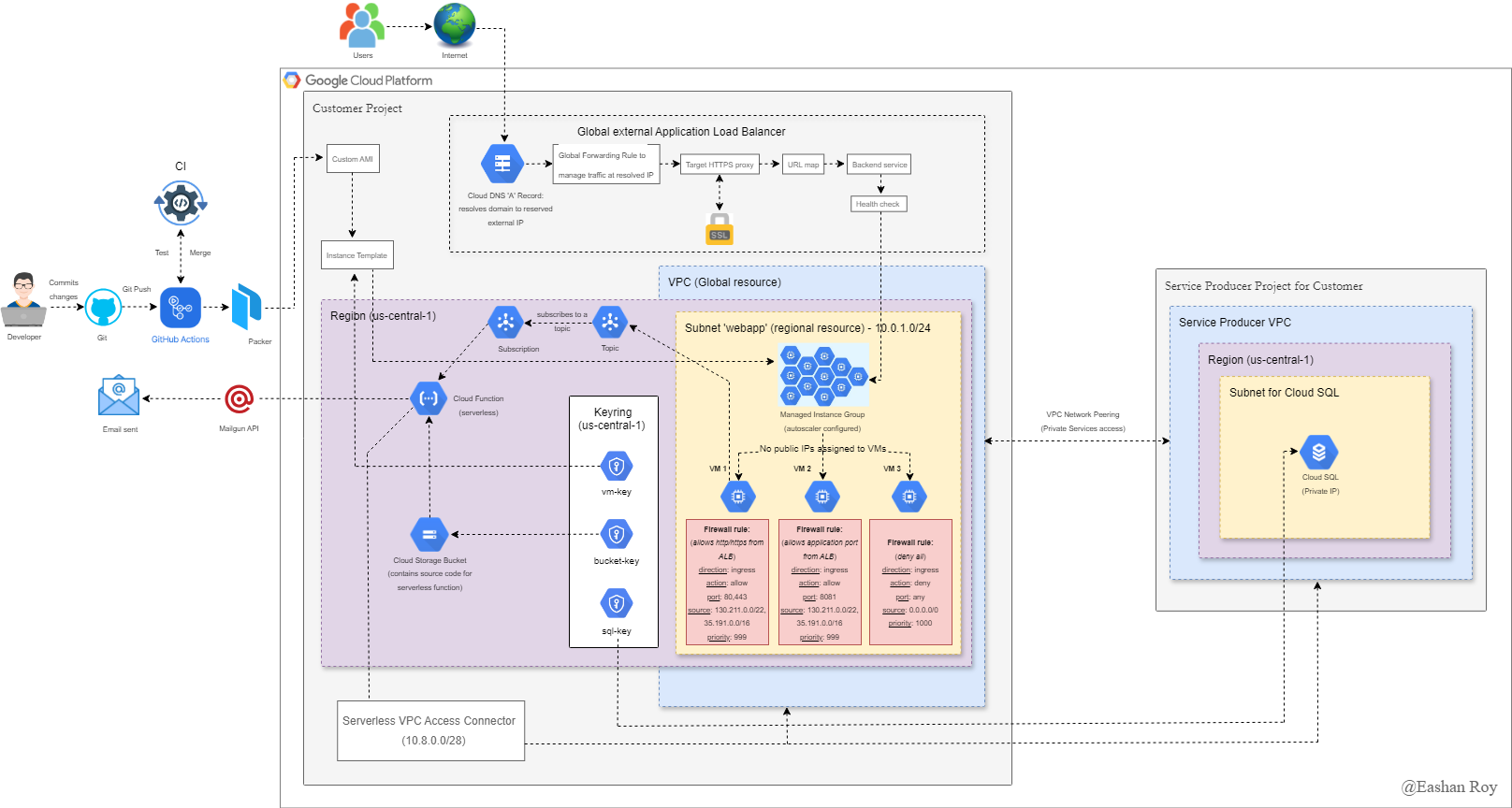
Task: Click the 'VPC Network Peering' label
Action: 1083,414
